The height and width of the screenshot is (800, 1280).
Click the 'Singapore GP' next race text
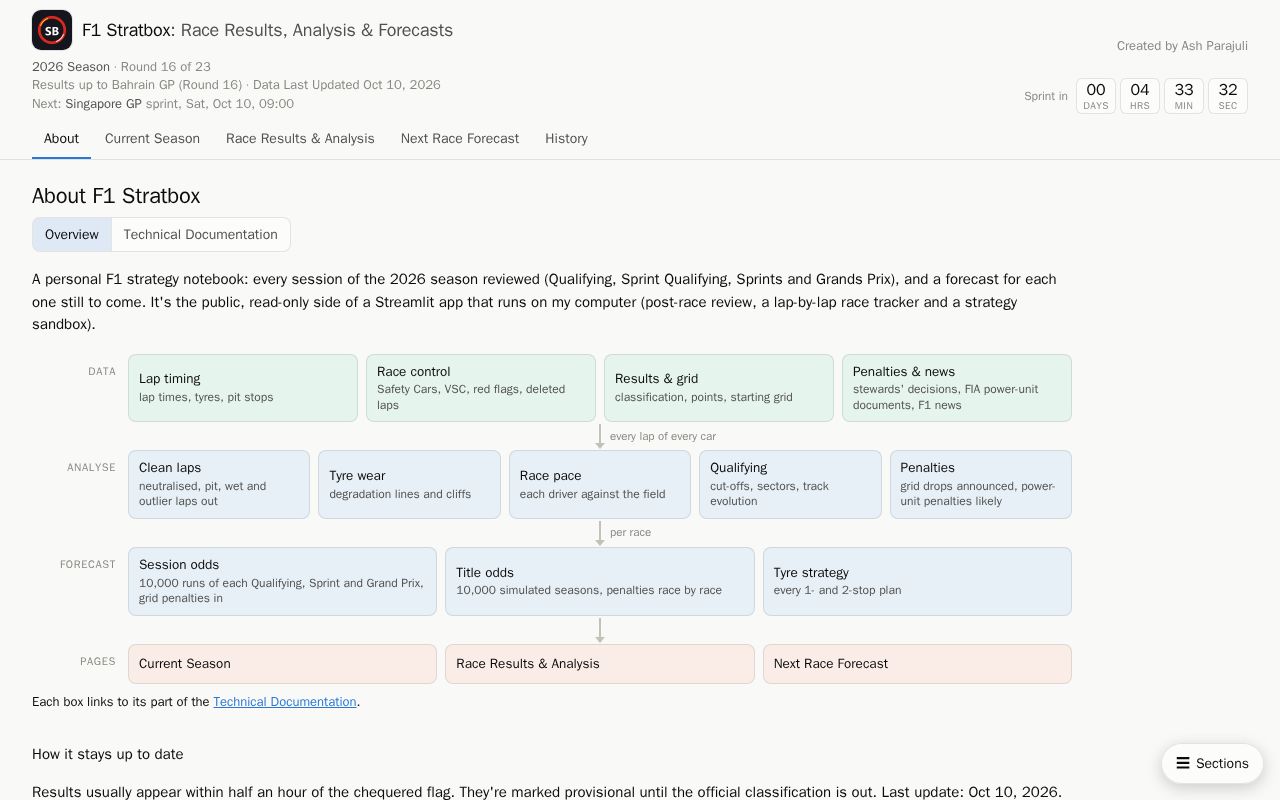pyautogui.click(x=103, y=104)
